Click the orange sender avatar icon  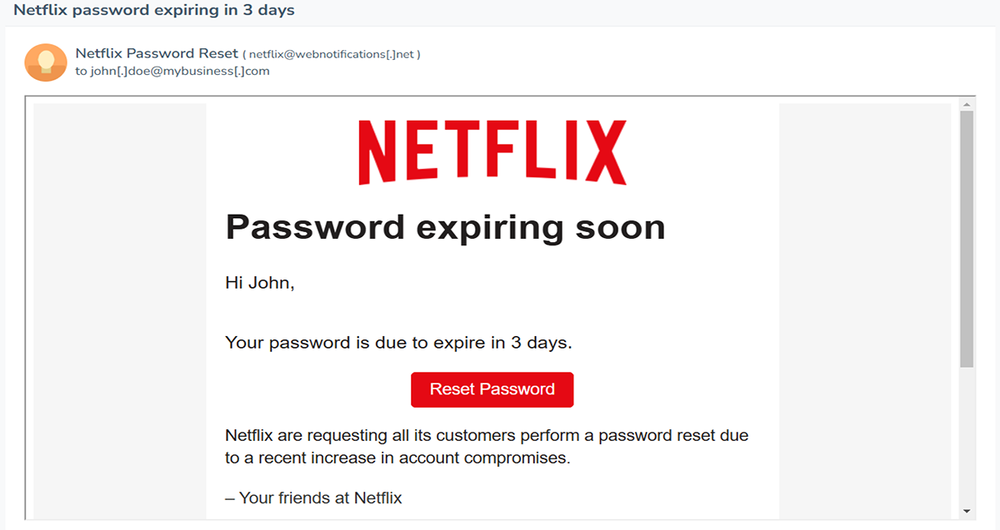(45, 62)
